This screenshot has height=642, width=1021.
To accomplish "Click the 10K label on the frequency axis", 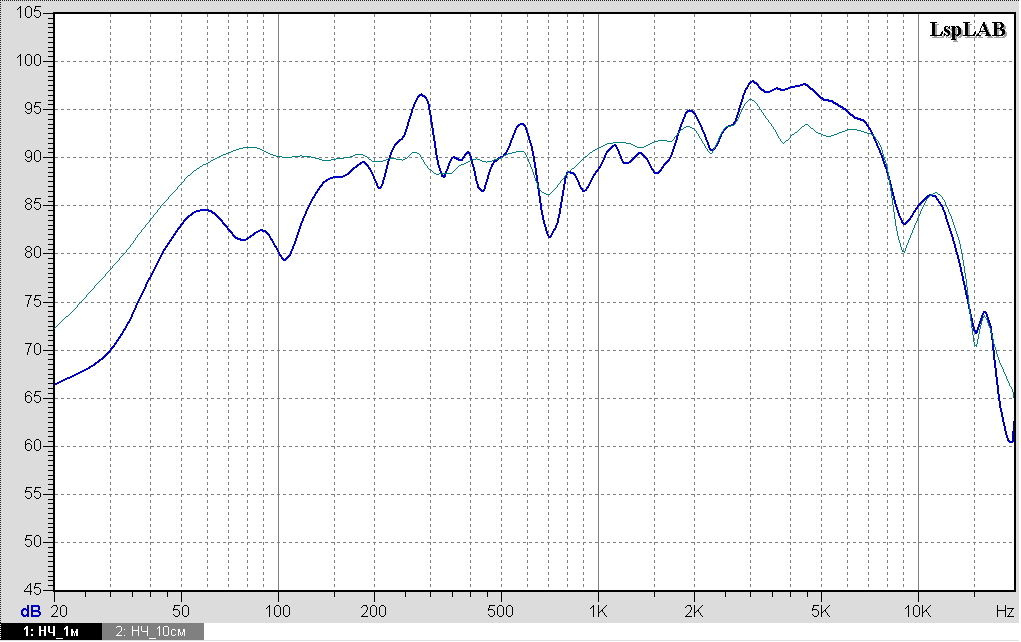I will [917, 609].
